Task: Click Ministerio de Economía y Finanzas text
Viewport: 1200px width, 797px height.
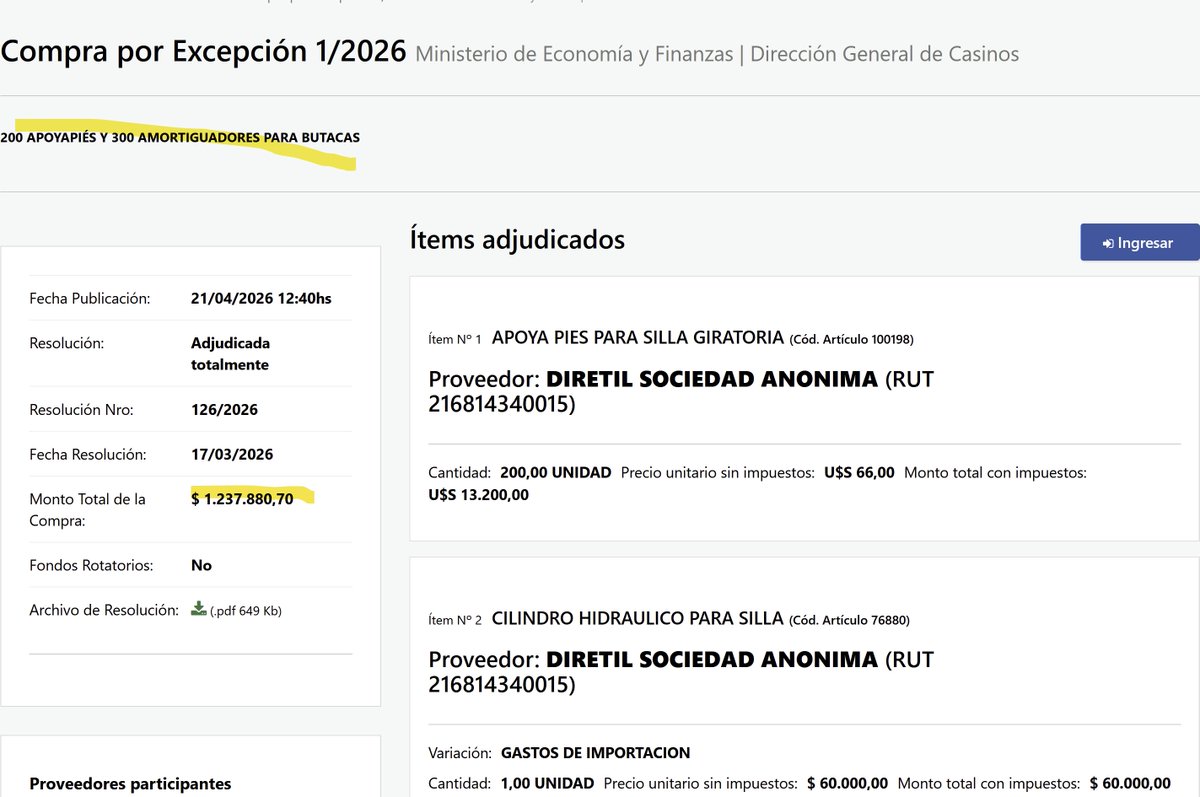Action: [574, 54]
